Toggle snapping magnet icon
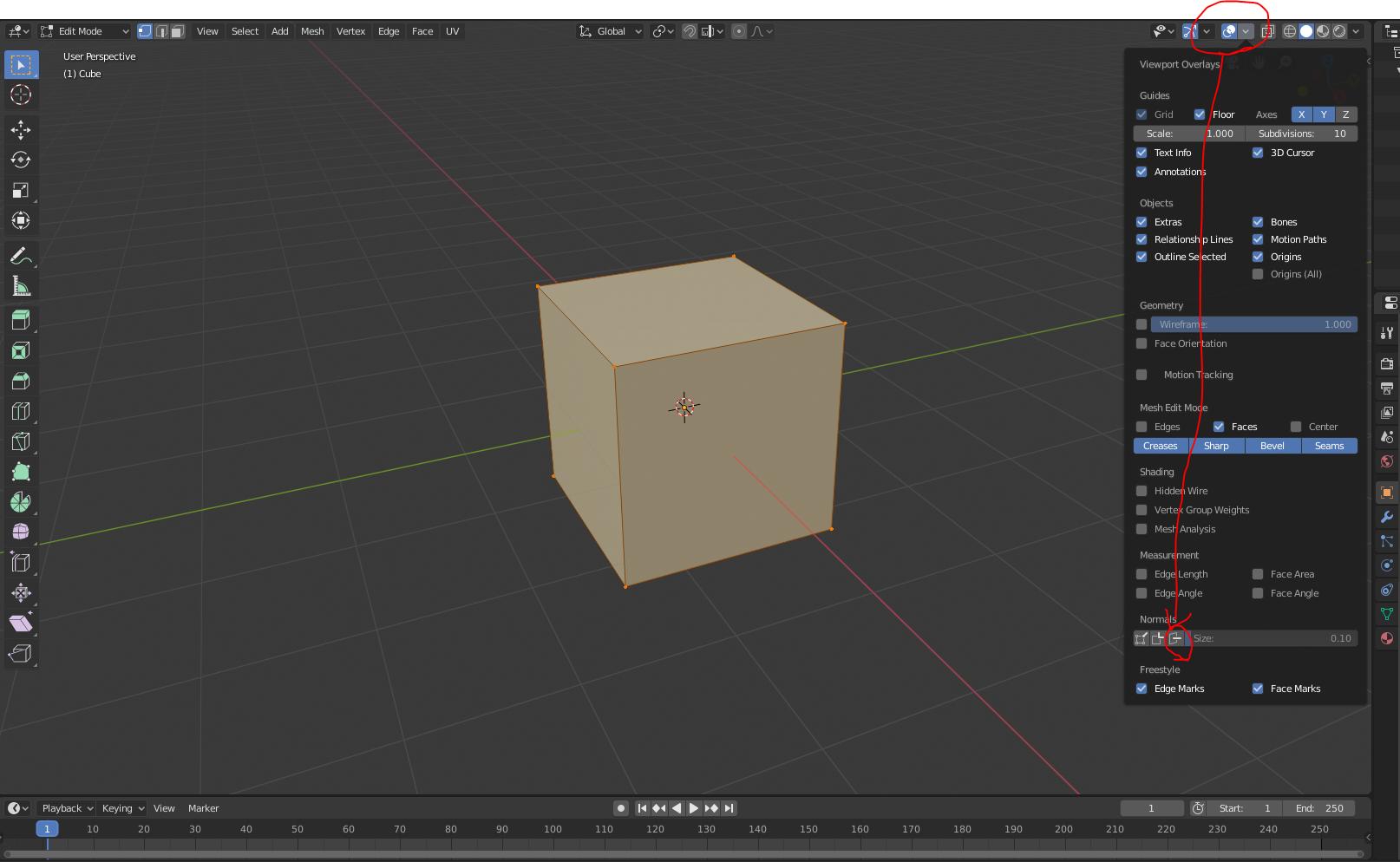The width and height of the screenshot is (1400, 862). point(690,31)
